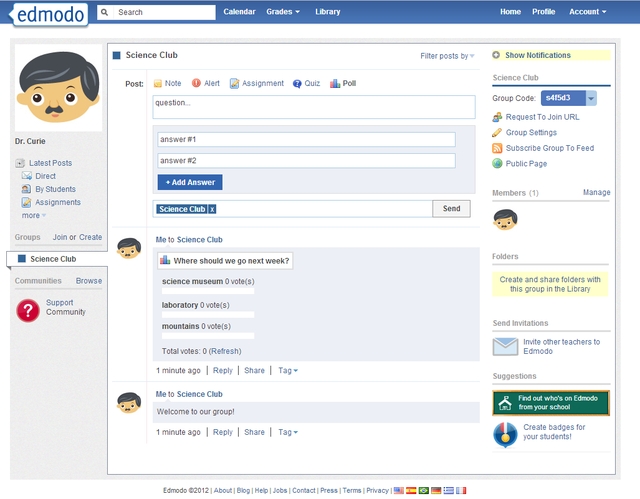The width and height of the screenshot is (640, 499).
Task: Open the Grades dropdown menu
Action: (x=283, y=12)
